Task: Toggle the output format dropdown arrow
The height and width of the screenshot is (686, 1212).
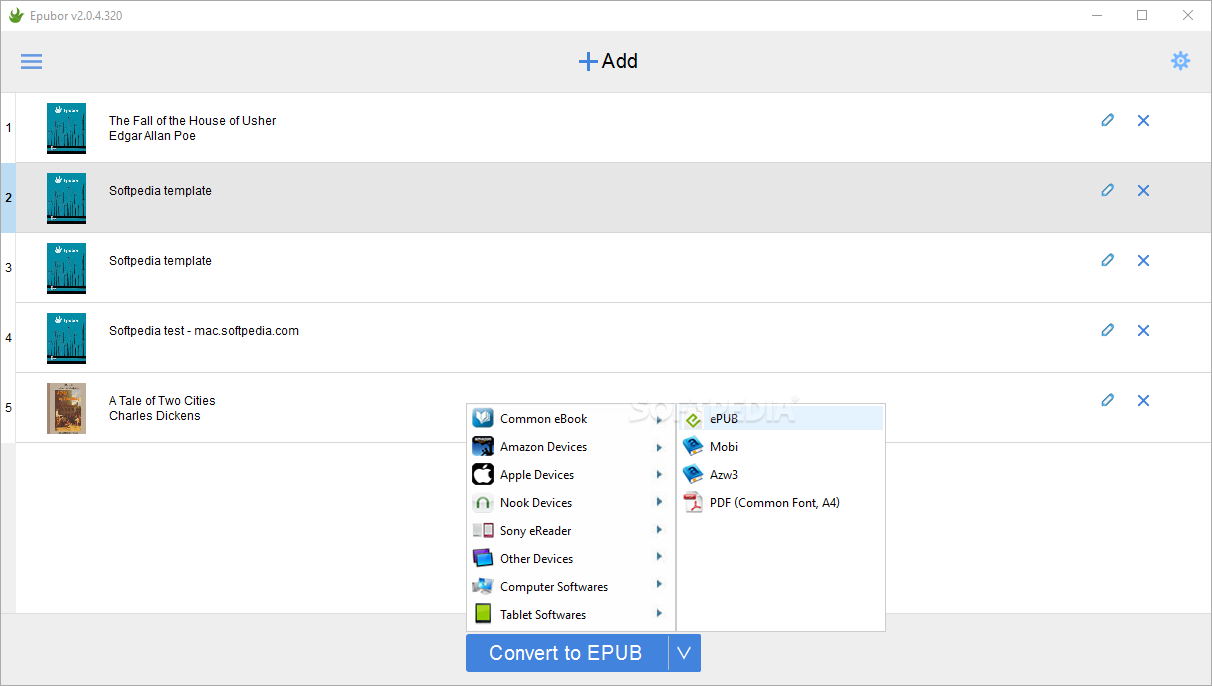Action: [684, 653]
